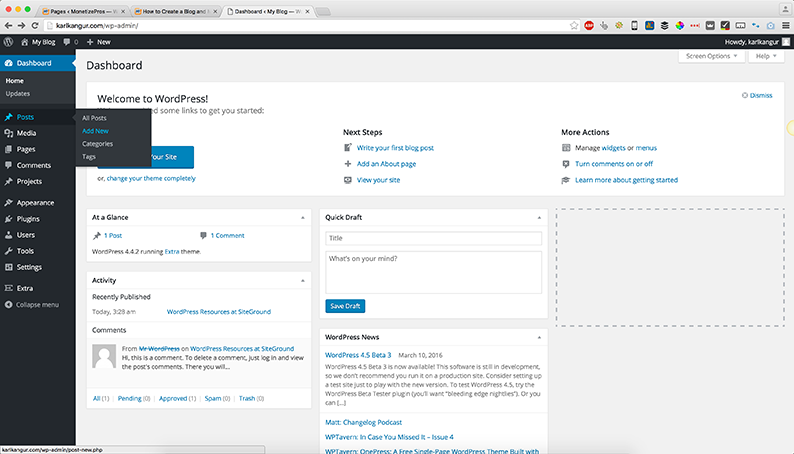This screenshot has height=454, width=794.
Task: Open Matt: Changelog Podcast link
Action: click(363, 422)
